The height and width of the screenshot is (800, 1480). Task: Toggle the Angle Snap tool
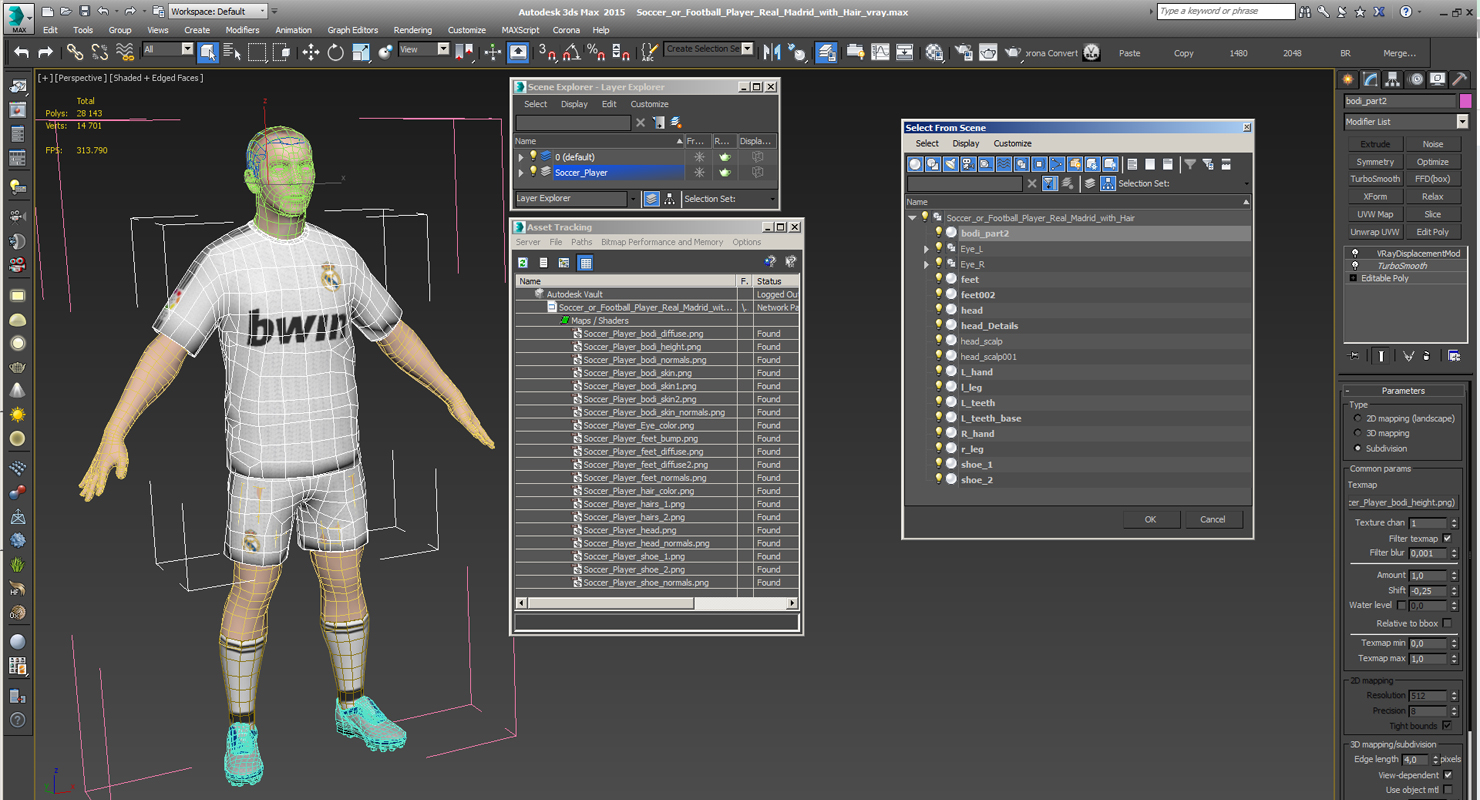pos(572,52)
